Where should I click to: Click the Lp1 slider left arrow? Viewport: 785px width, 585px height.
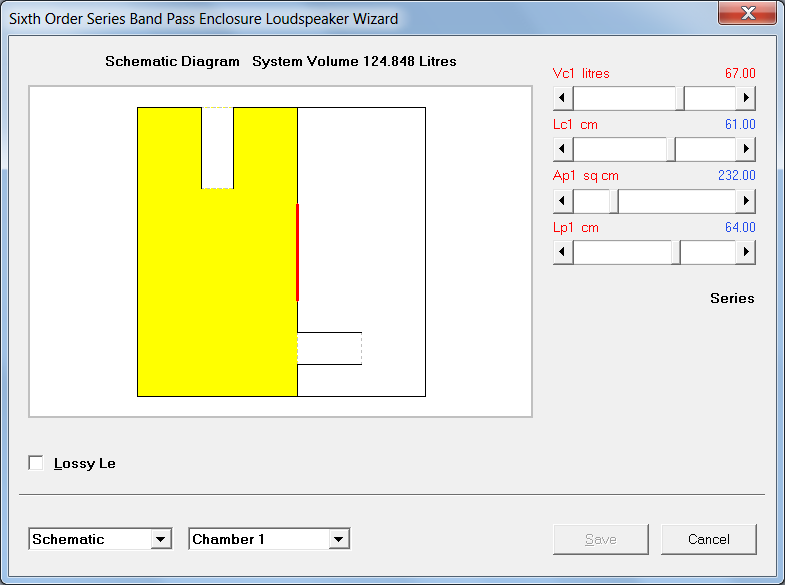click(x=563, y=252)
